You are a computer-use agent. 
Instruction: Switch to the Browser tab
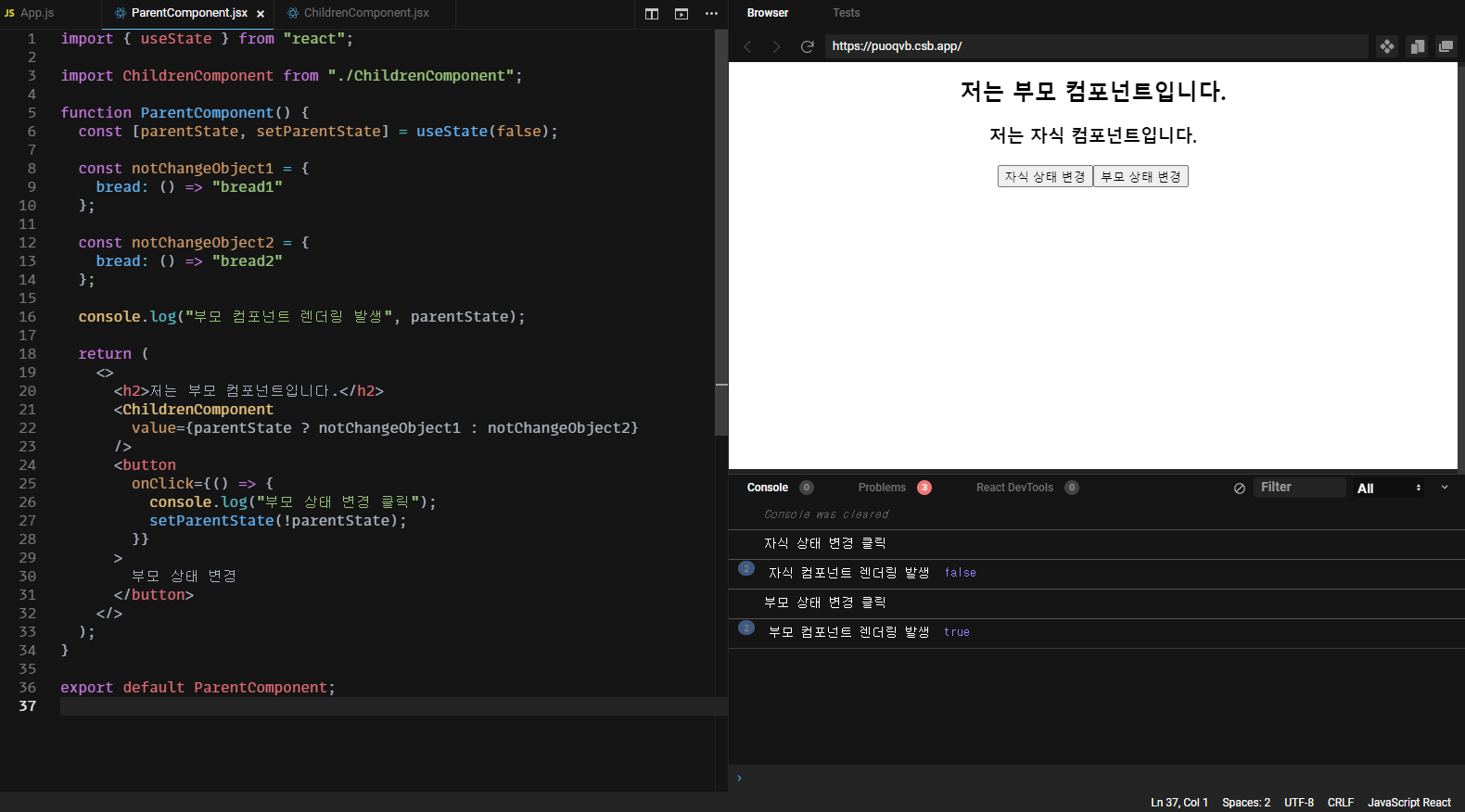pyautogui.click(x=768, y=13)
